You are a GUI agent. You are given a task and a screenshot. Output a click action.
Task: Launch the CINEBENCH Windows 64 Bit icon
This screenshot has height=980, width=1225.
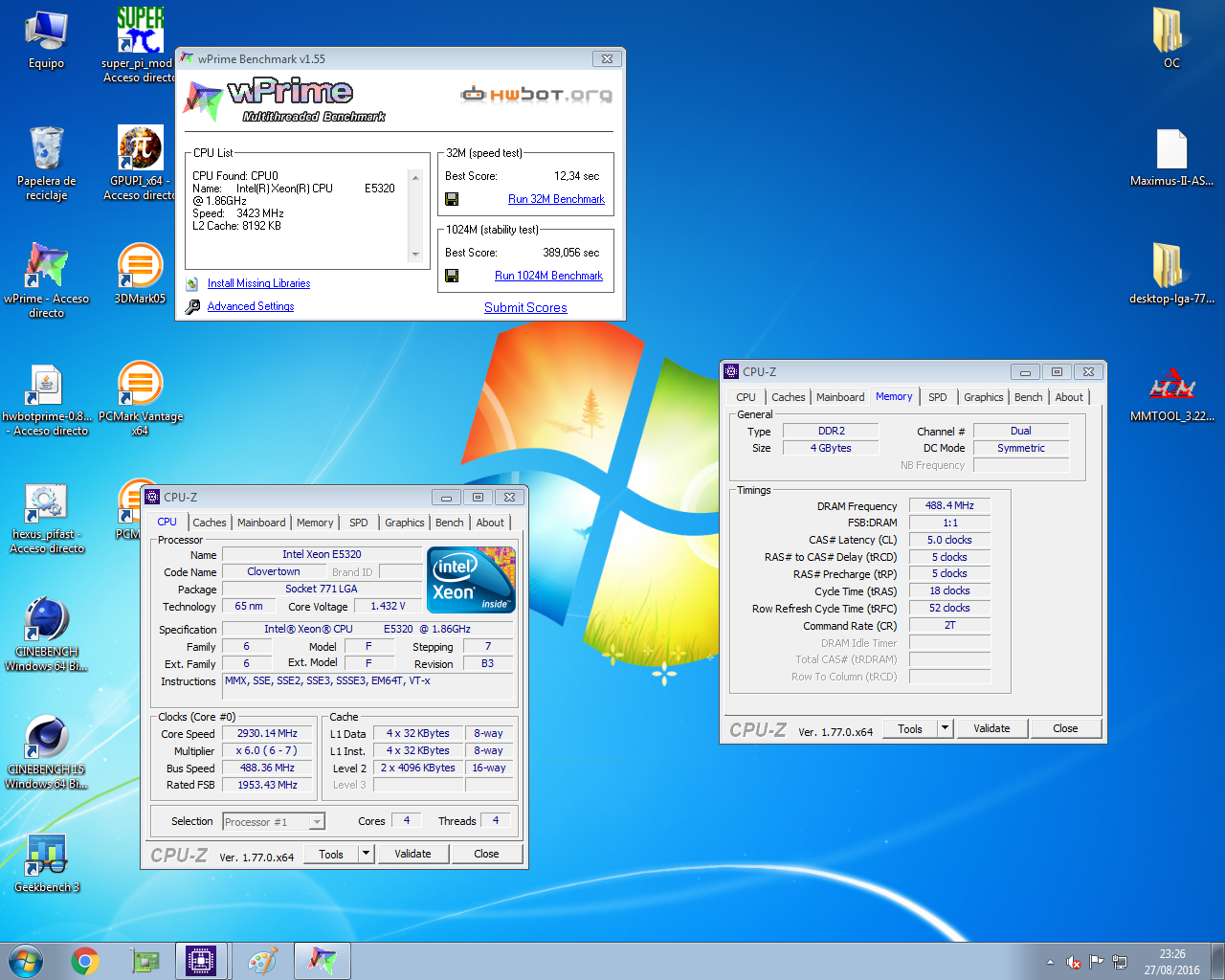tap(46, 635)
